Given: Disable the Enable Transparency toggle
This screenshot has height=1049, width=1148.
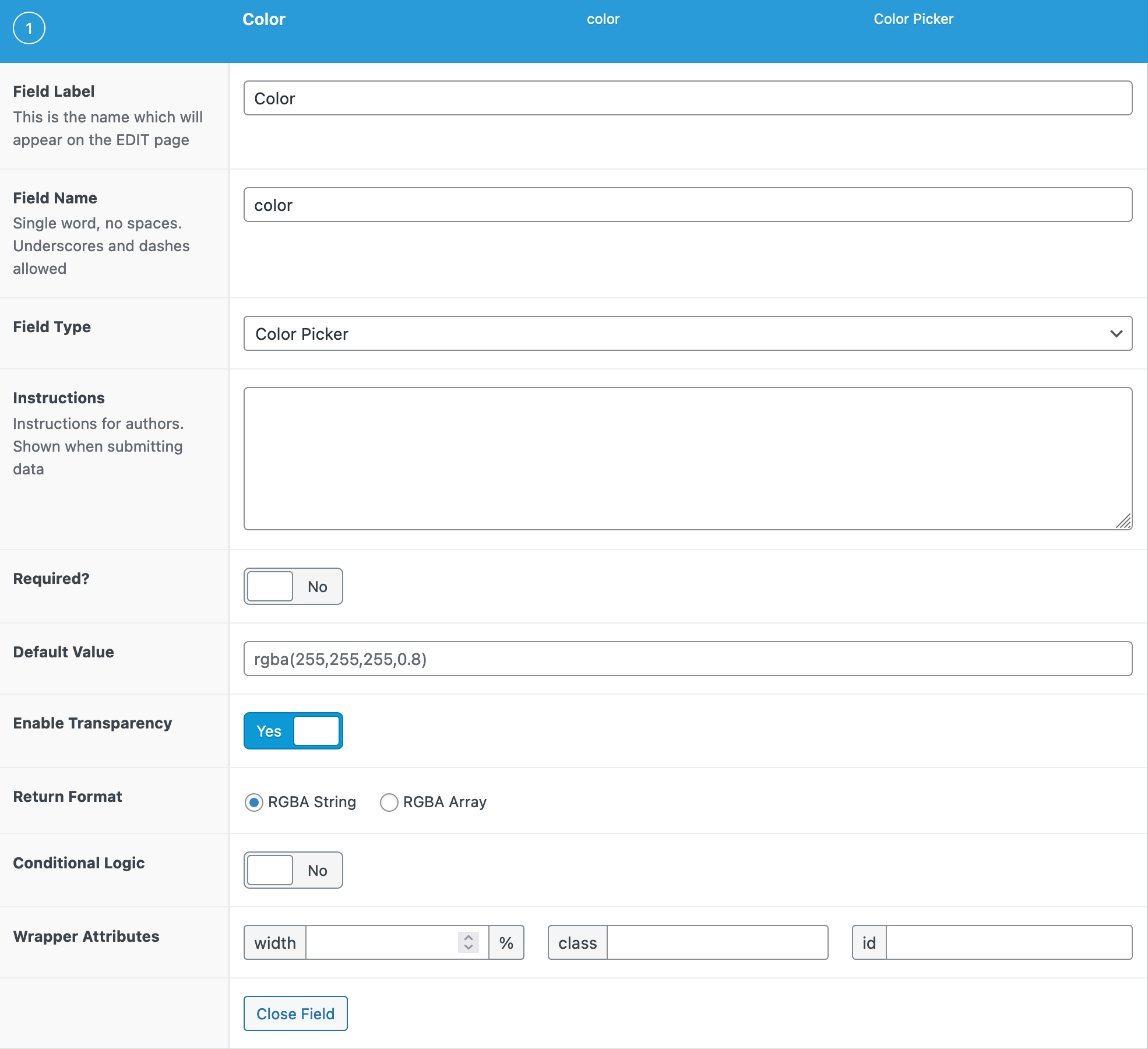Looking at the screenshot, I should [293, 731].
